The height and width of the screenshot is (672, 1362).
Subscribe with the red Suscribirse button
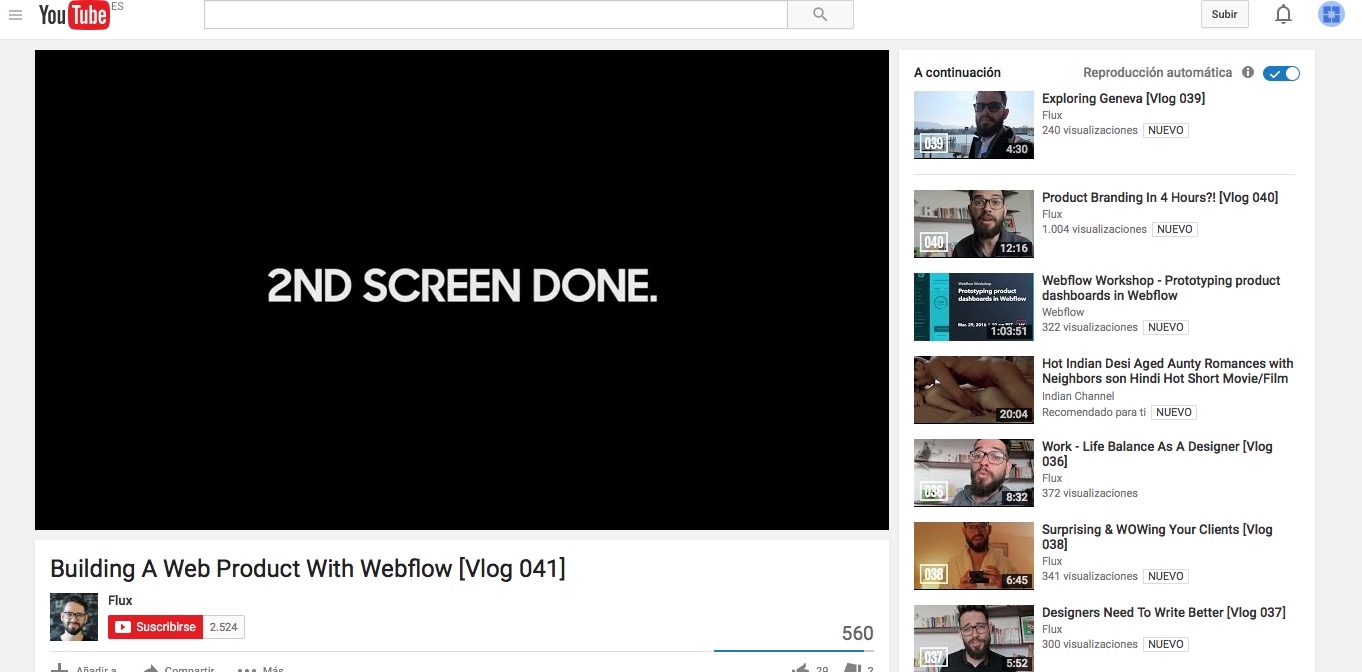click(x=156, y=627)
